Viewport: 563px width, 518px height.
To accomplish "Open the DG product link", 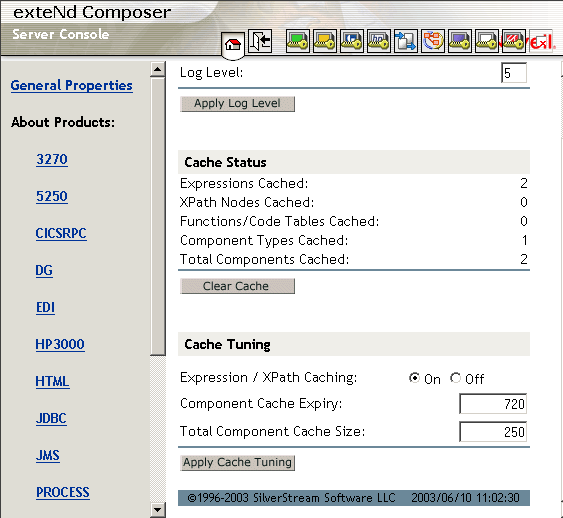I will pos(44,270).
